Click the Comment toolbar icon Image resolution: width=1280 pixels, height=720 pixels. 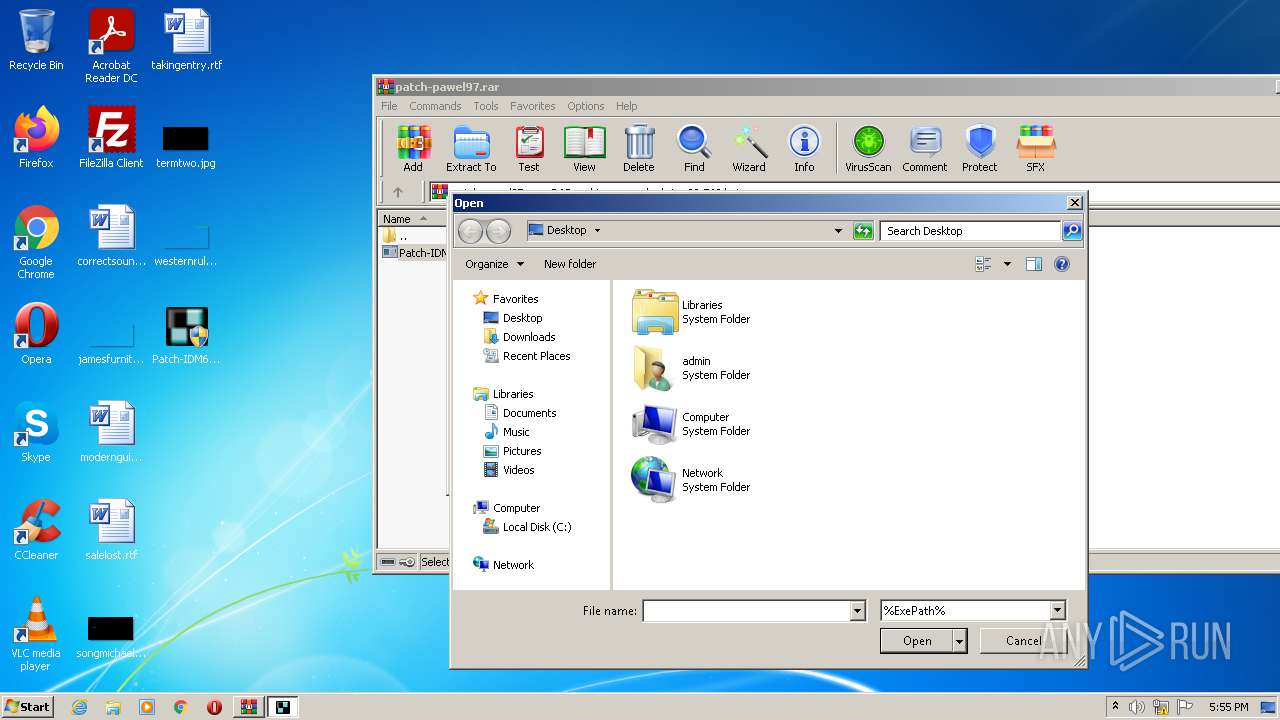pyautogui.click(x=925, y=149)
